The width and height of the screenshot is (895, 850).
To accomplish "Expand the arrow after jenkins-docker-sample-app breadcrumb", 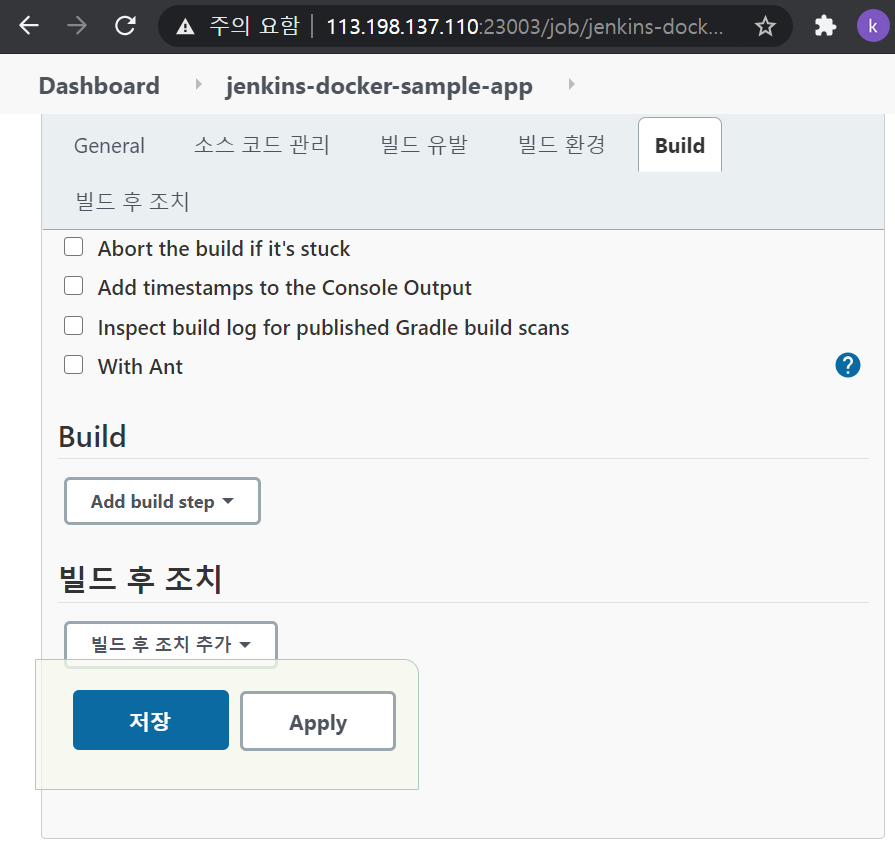I will 571,84.
